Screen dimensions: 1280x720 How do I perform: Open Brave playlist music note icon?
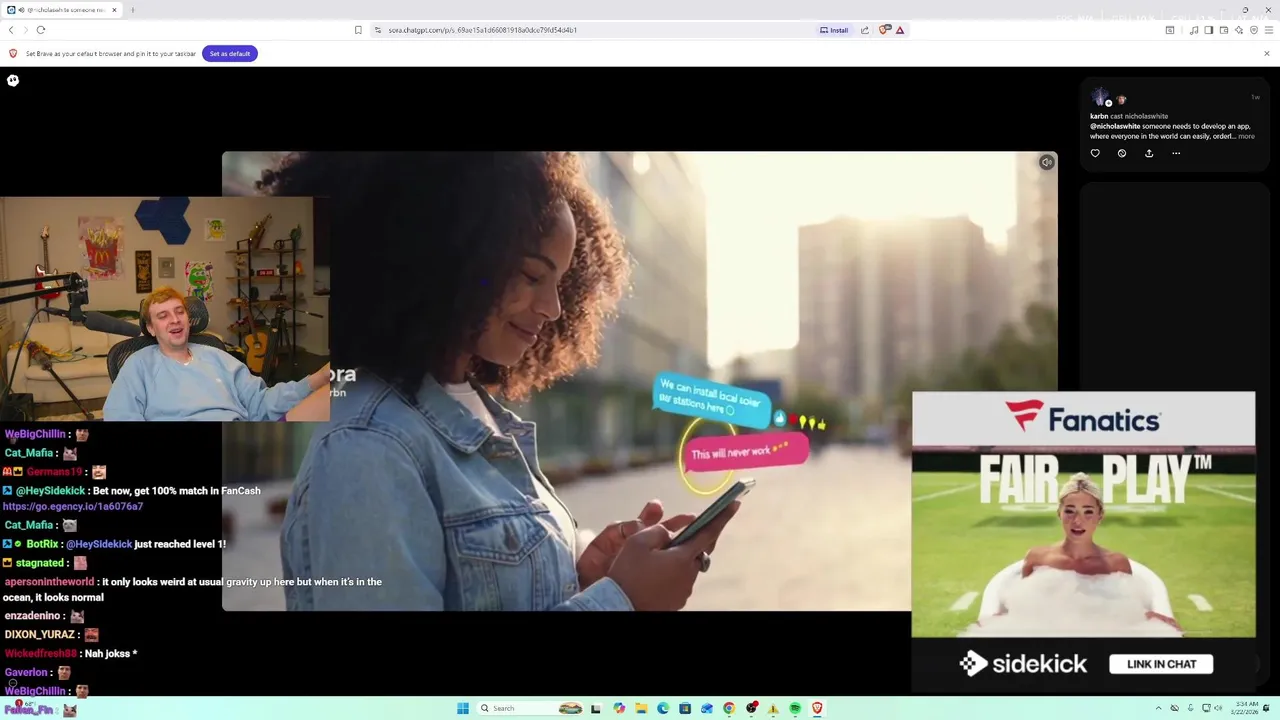tap(1194, 30)
